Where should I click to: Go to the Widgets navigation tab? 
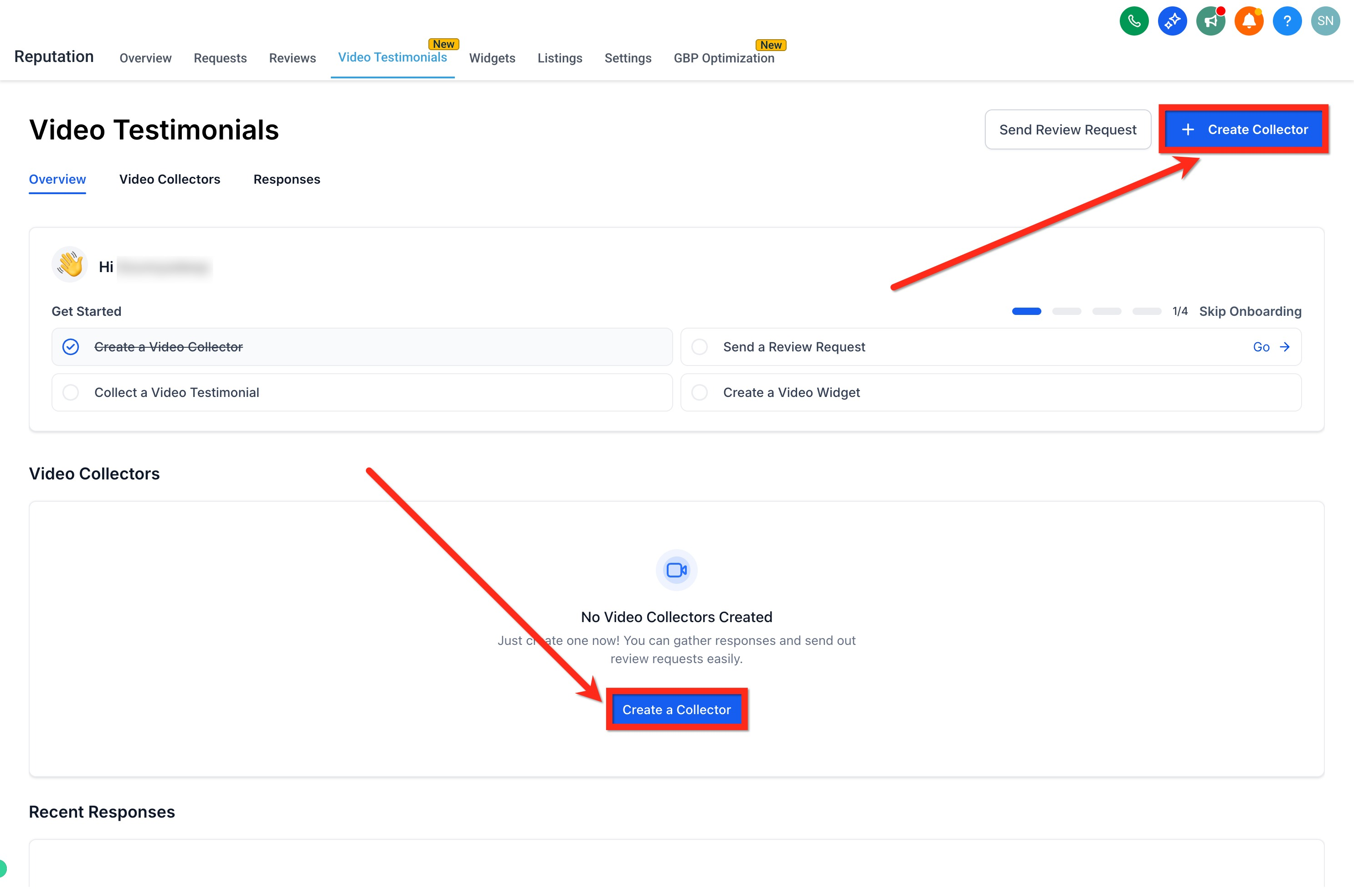coord(492,58)
